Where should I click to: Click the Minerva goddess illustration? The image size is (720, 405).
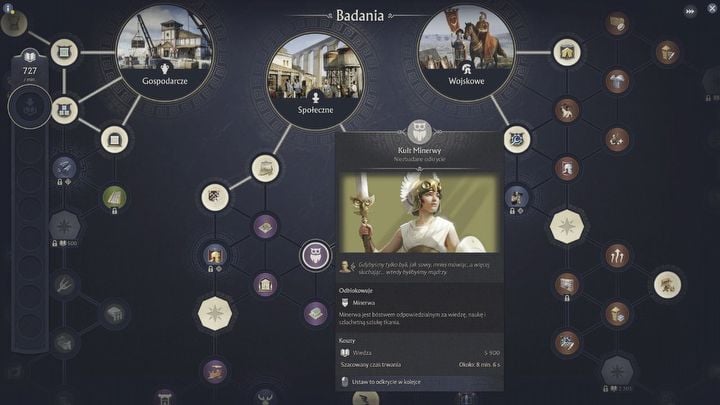pos(419,213)
